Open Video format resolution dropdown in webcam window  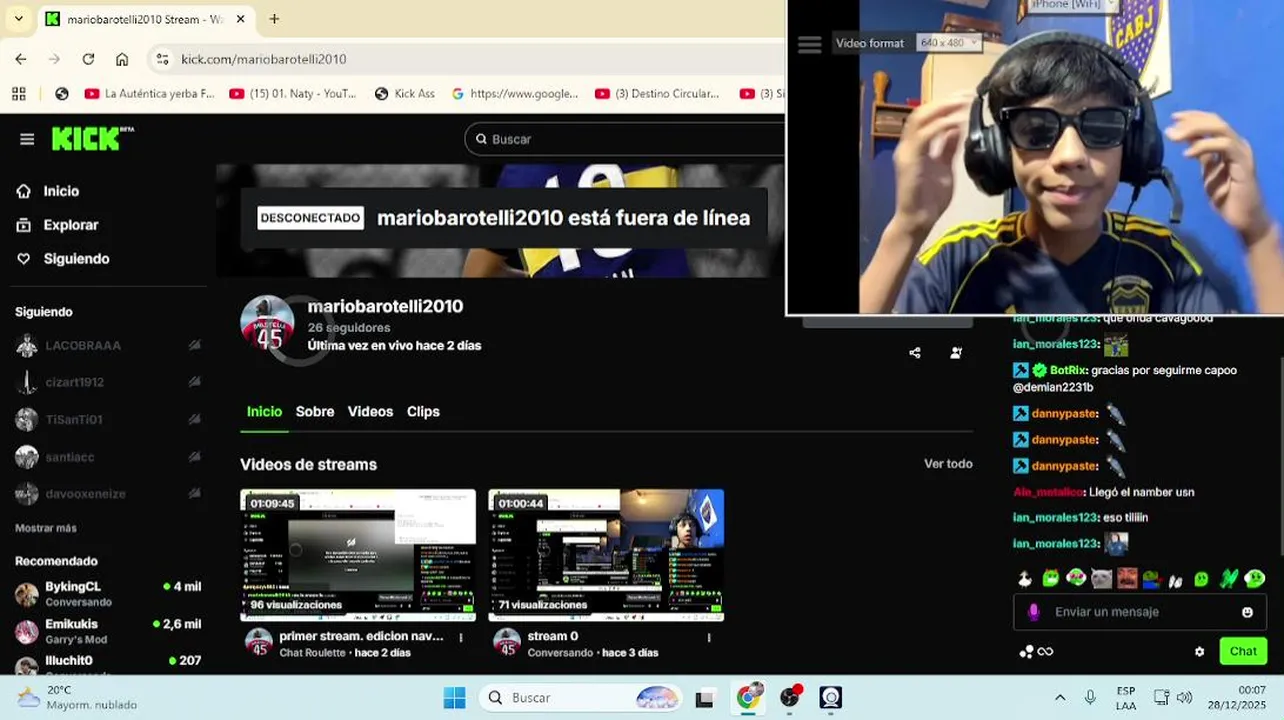coord(948,43)
